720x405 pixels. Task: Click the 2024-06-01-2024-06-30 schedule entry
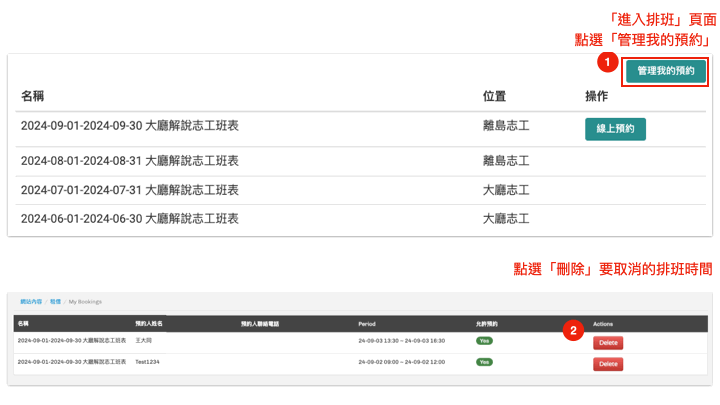tap(130, 219)
